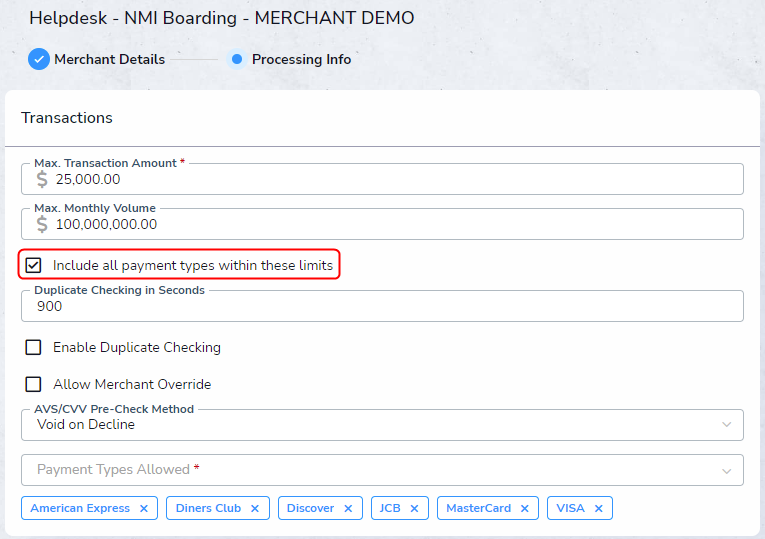Click the Diners Club chip label

tap(208, 508)
